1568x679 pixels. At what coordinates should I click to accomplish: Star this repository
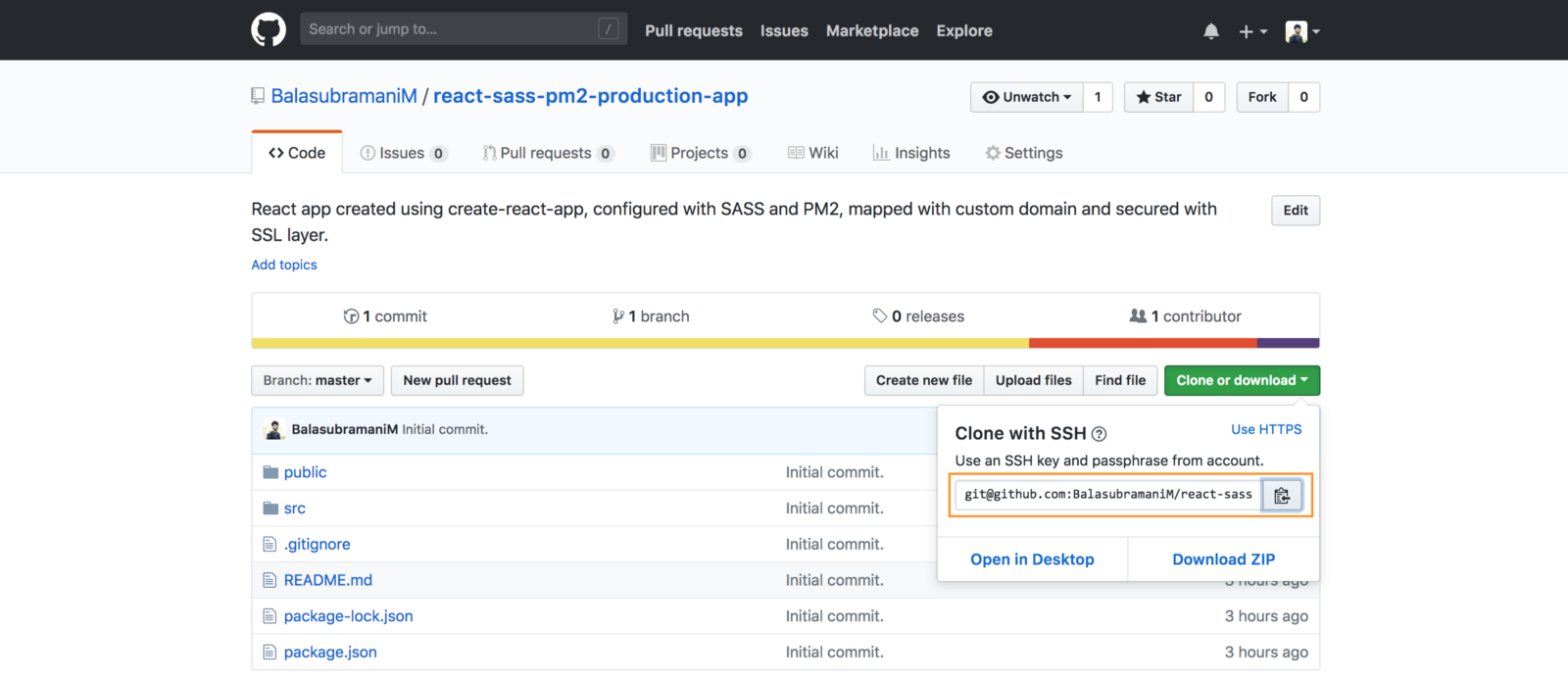[x=1158, y=97]
